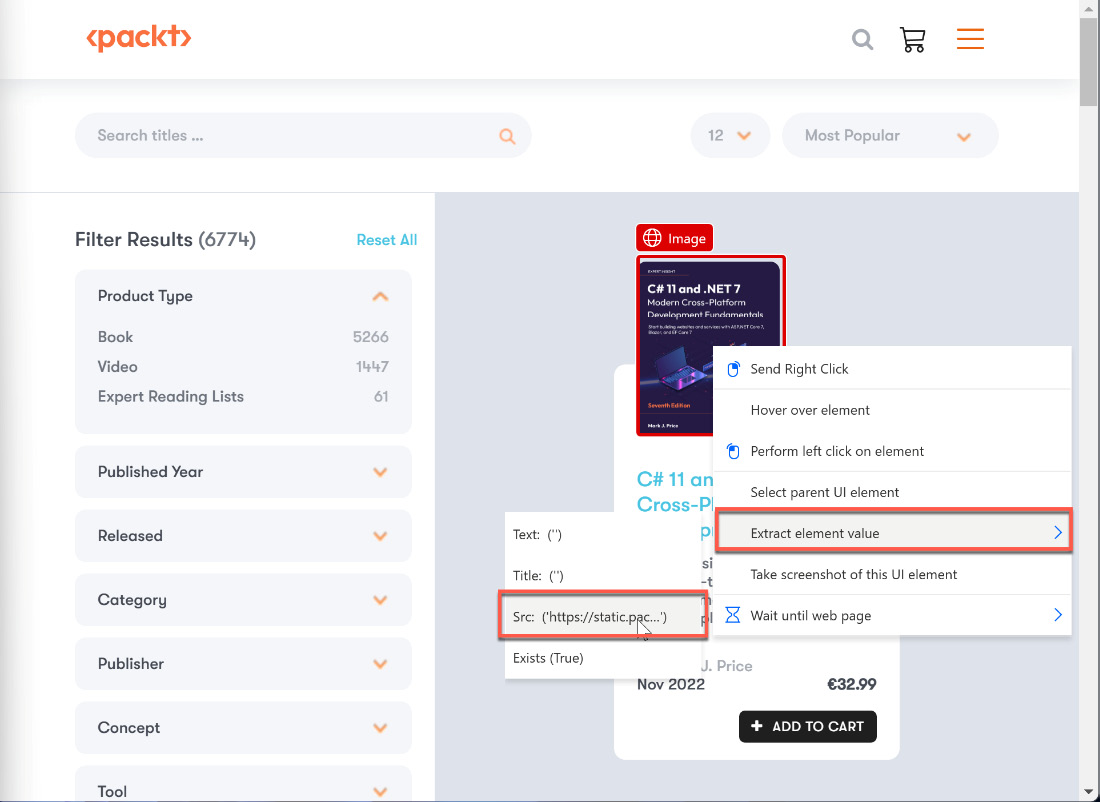The image size is (1100, 802).
Task: Select the Exists (True) submenu entry
Action: coord(603,658)
